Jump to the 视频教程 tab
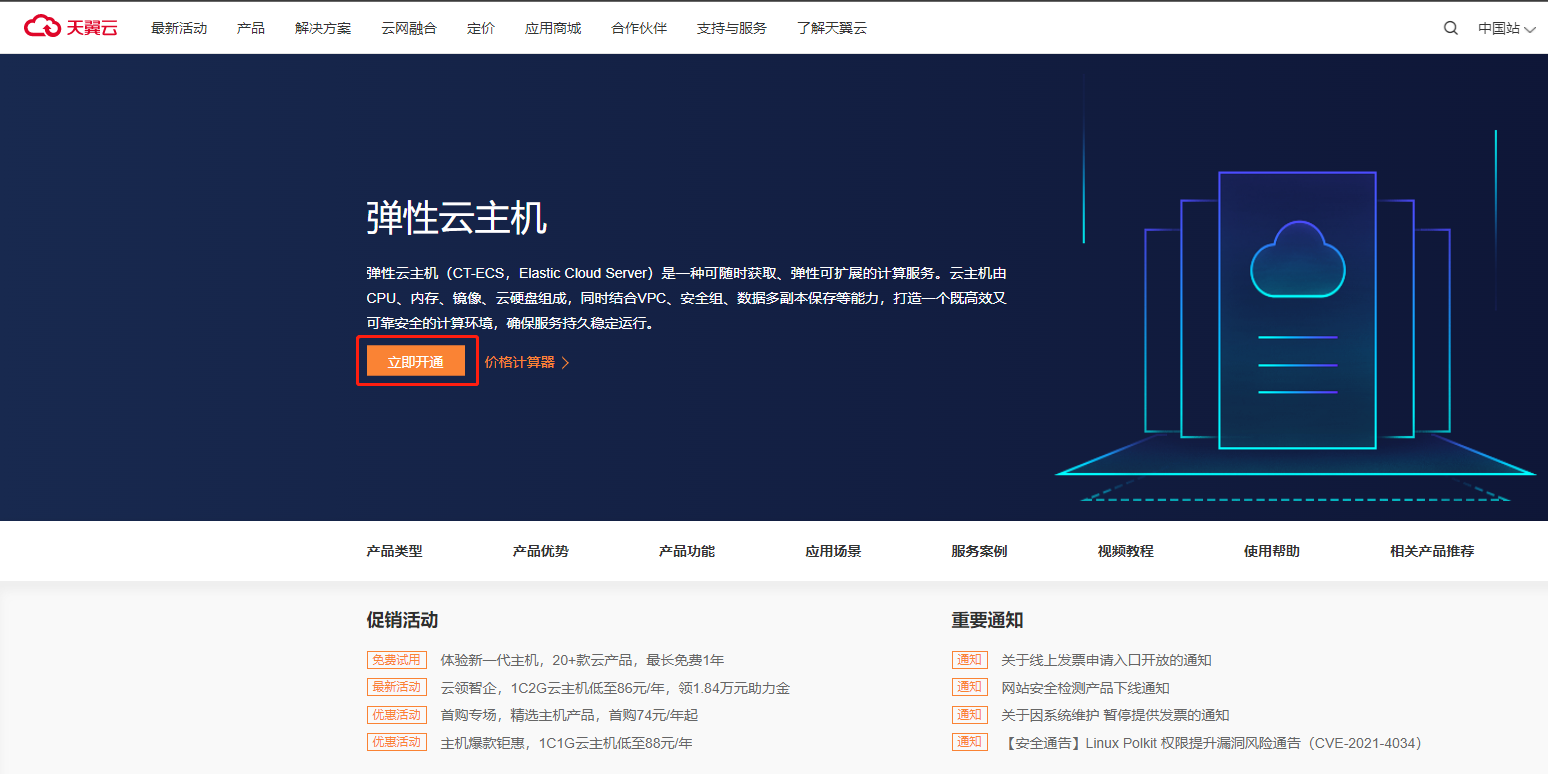This screenshot has width=1548, height=774. coord(1125,551)
